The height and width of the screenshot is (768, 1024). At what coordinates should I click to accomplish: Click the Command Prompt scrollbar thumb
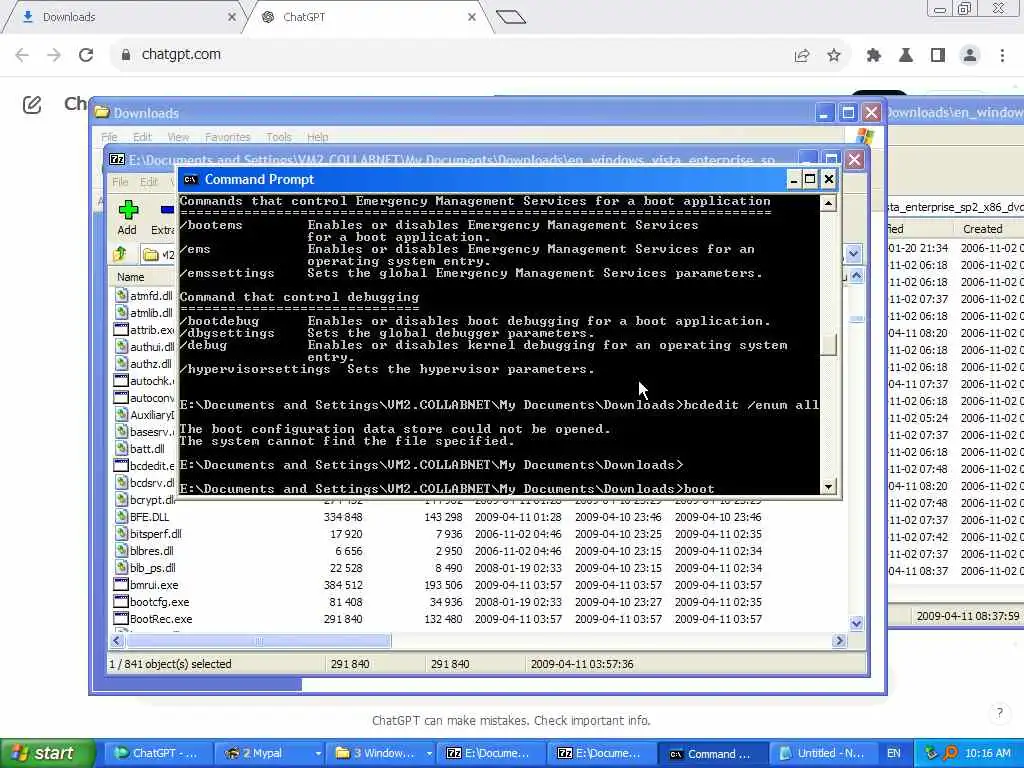(828, 345)
